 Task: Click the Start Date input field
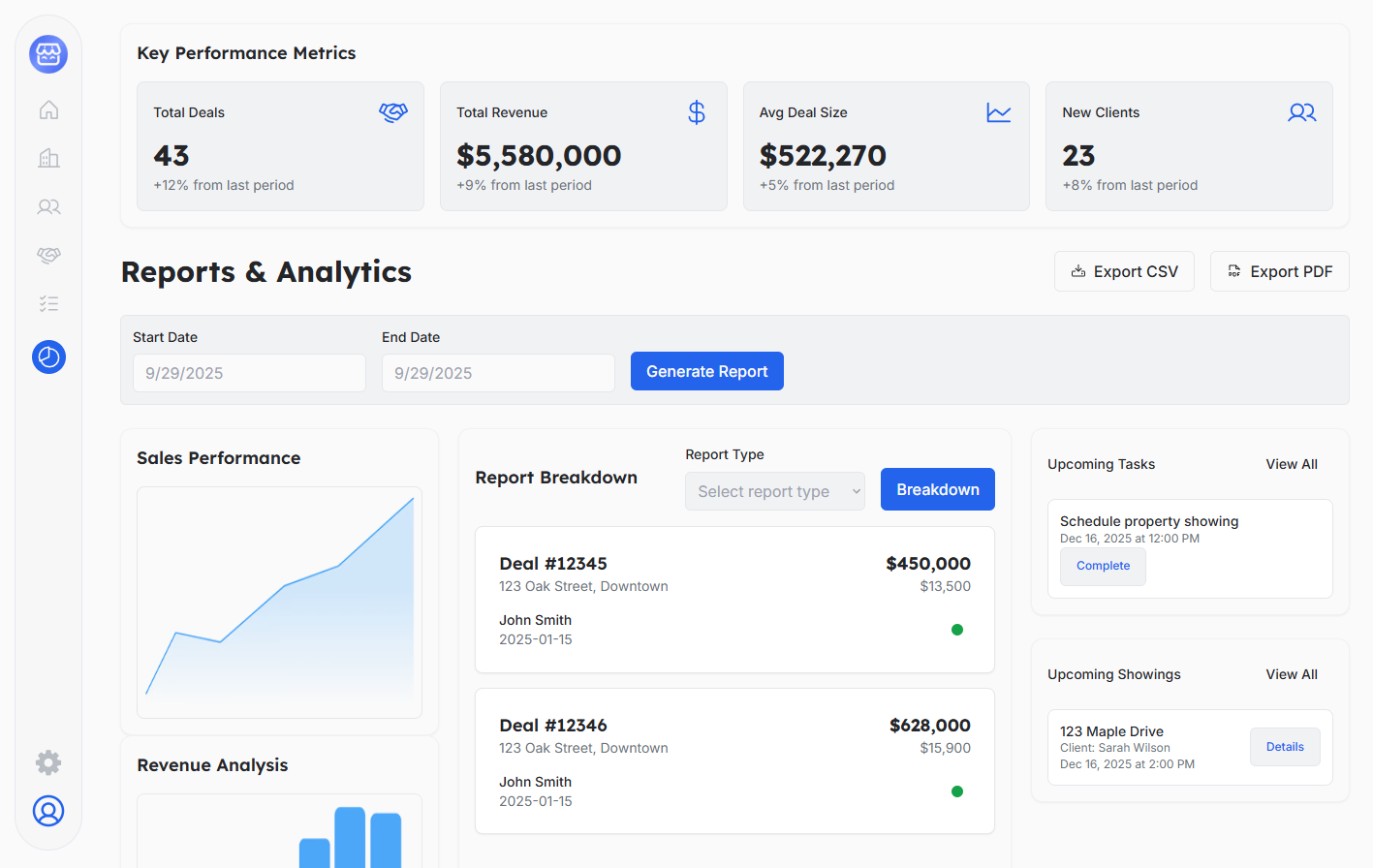coord(249,373)
